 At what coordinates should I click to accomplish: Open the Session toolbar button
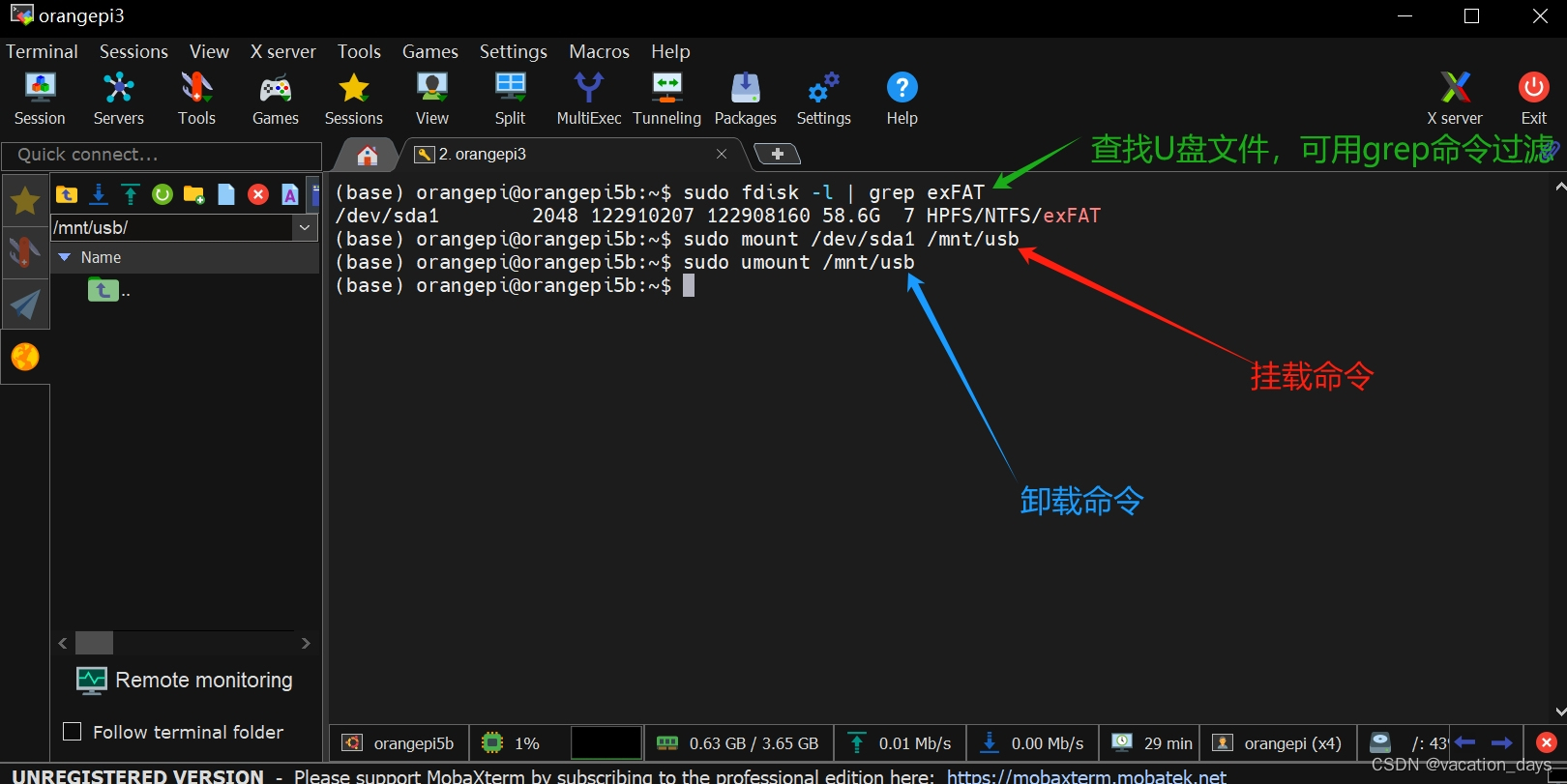40,100
